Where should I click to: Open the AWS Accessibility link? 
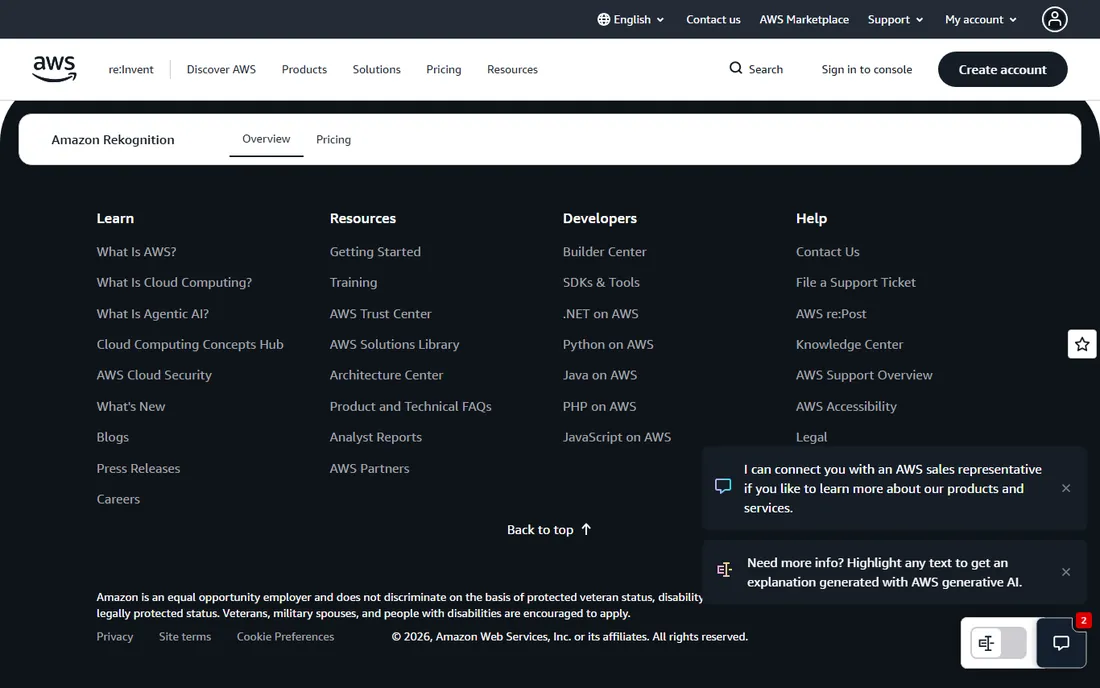click(845, 406)
